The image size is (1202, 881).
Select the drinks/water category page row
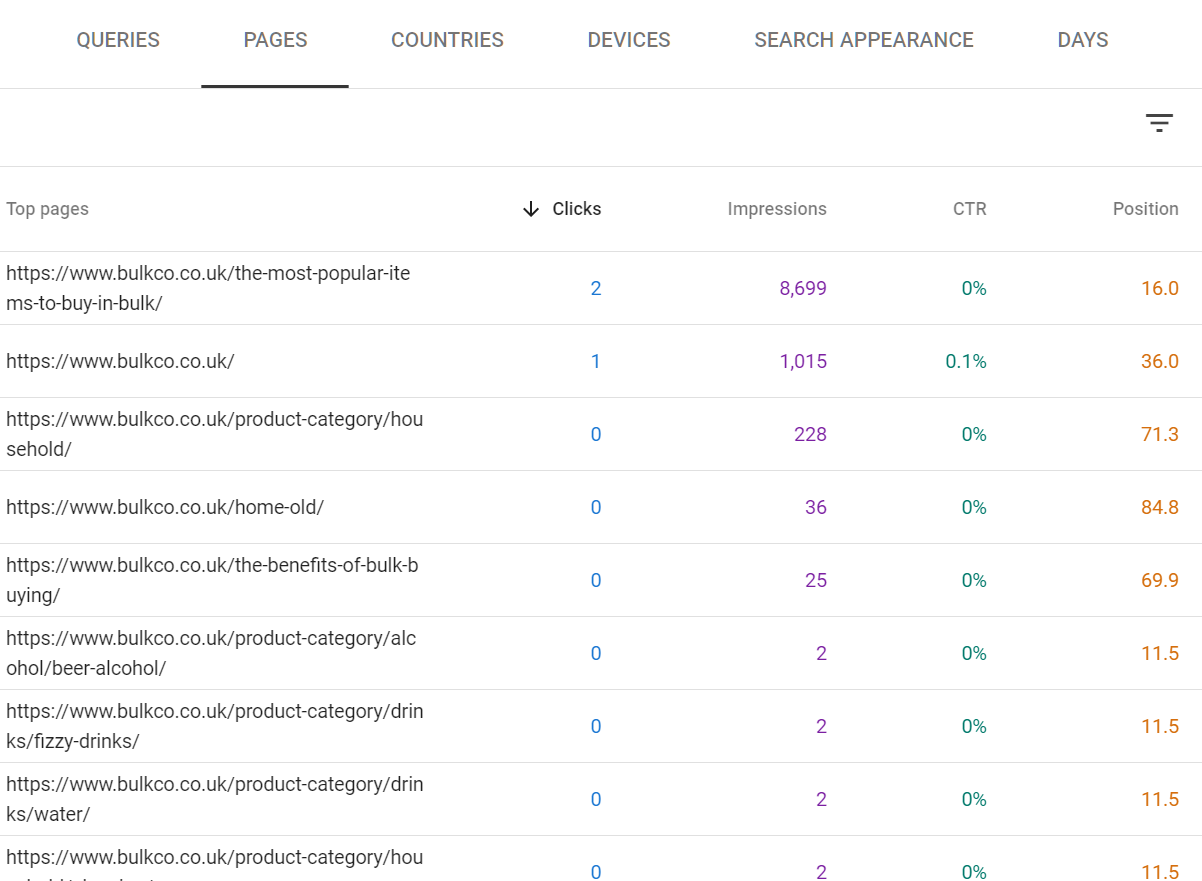coord(214,799)
